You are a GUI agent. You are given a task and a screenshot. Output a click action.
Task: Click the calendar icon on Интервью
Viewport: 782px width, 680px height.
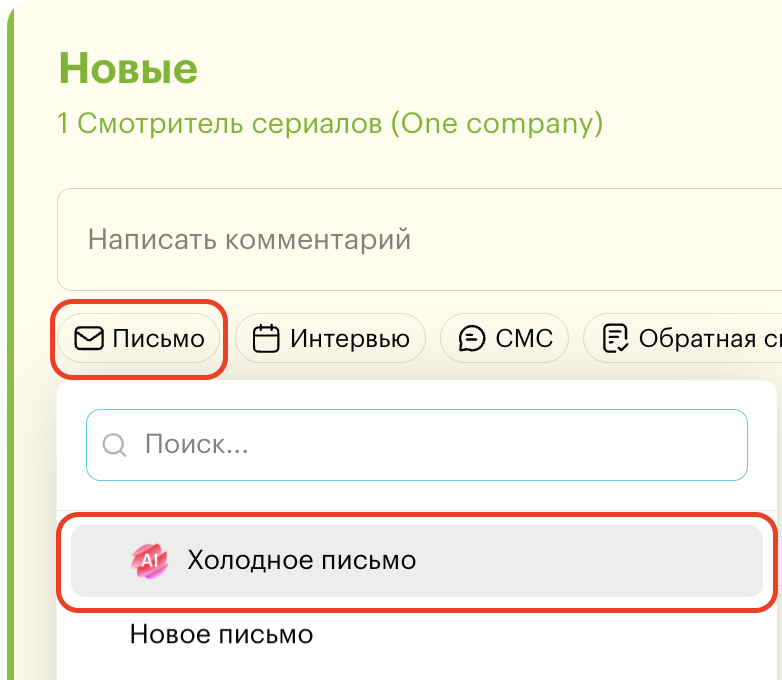coord(265,339)
